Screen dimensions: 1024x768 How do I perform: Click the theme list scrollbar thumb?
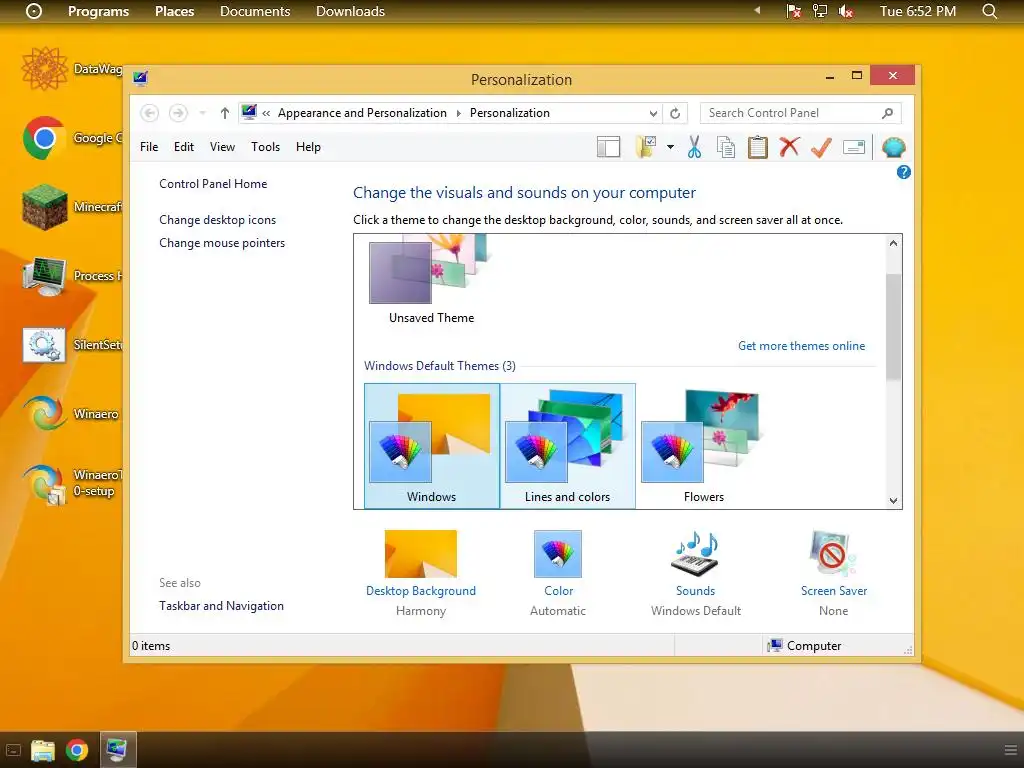pyautogui.click(x=893, y=327)
